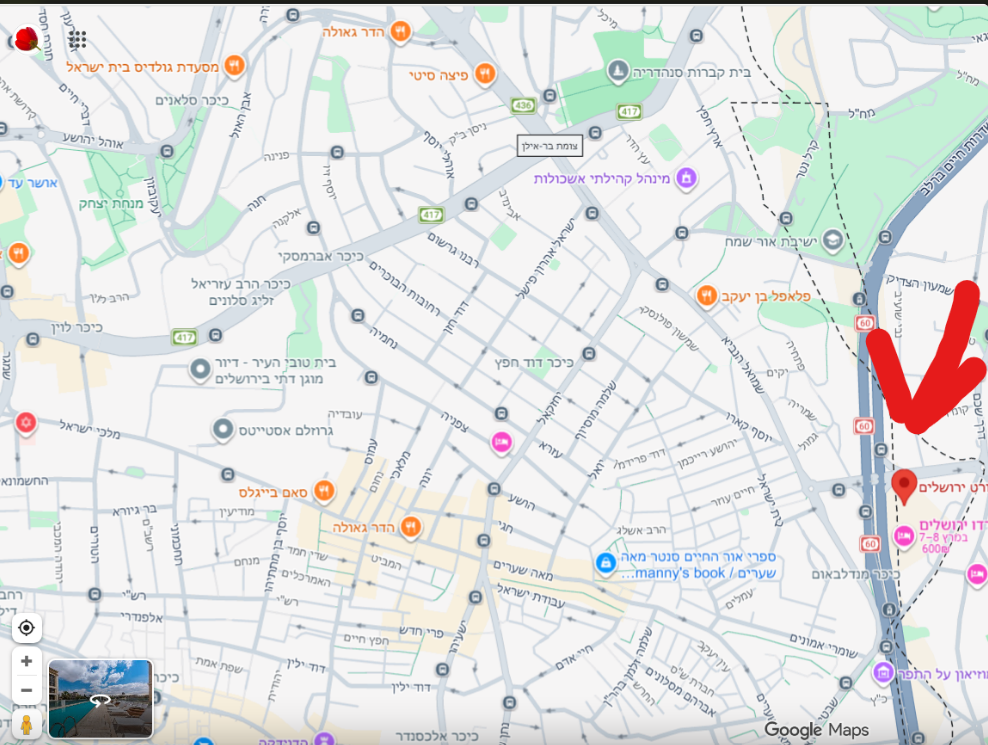Select the בית קברות סנהדריה cemetery marker
The width and height of the screenshot is (988, 745).
(x=618, y=71)
